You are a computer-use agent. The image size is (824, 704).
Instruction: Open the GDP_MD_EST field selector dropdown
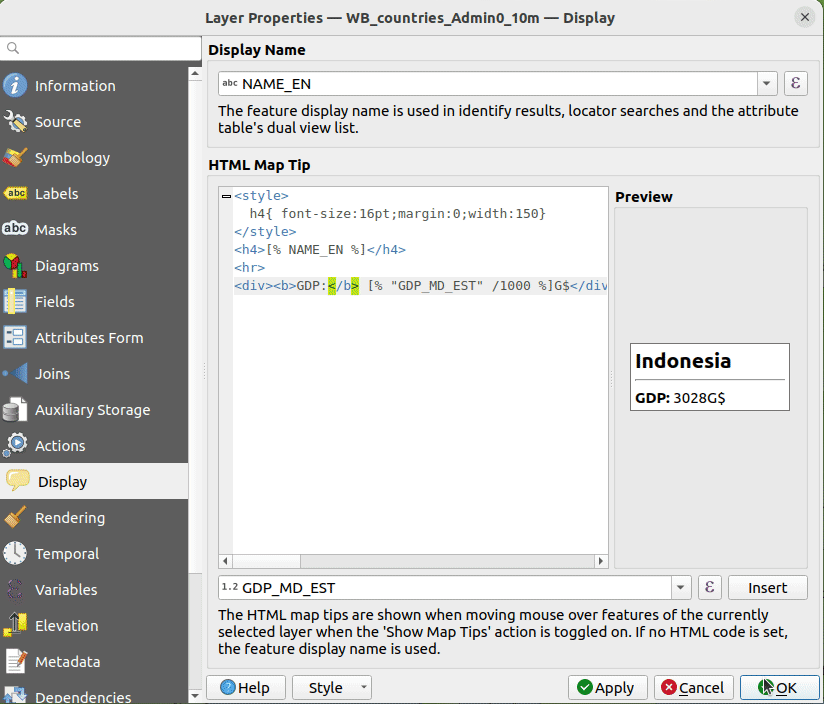(681, 587)
